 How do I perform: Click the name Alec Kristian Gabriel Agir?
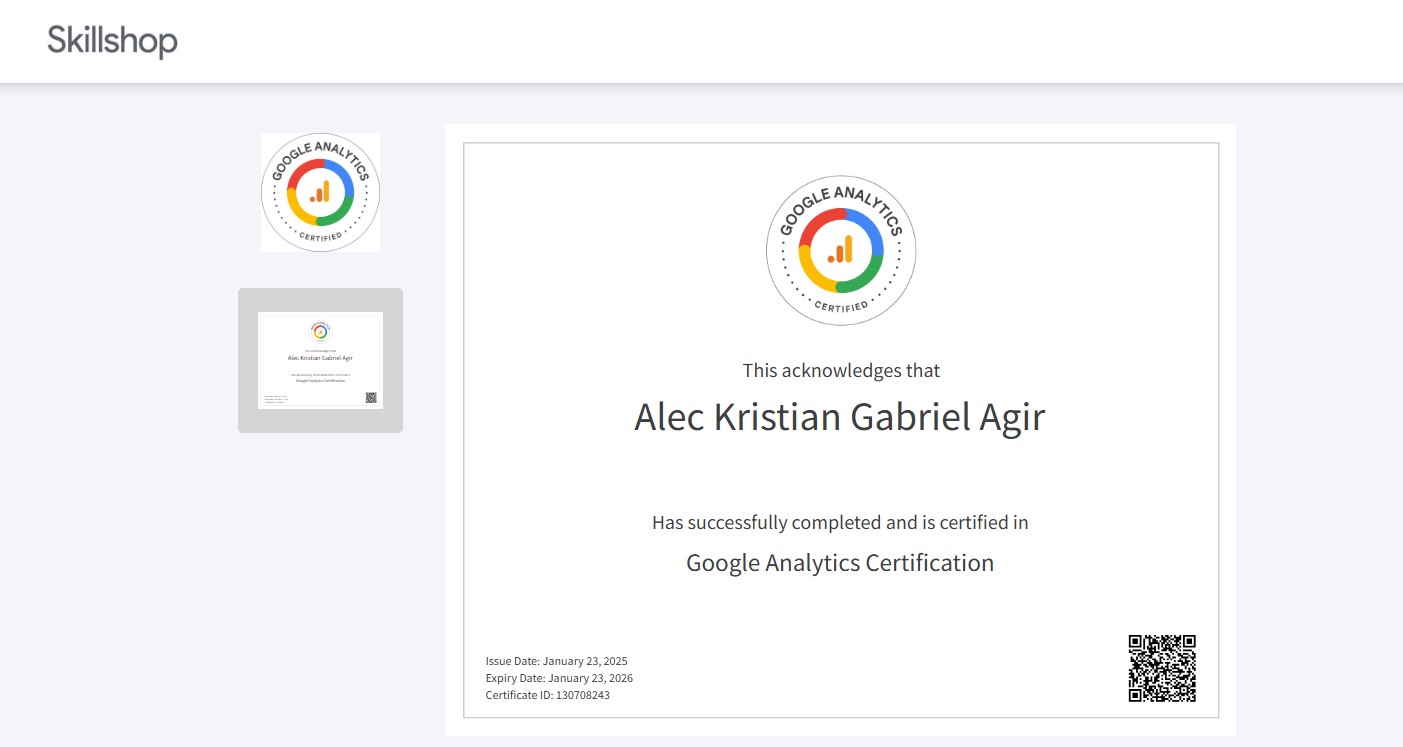point(840,417)
